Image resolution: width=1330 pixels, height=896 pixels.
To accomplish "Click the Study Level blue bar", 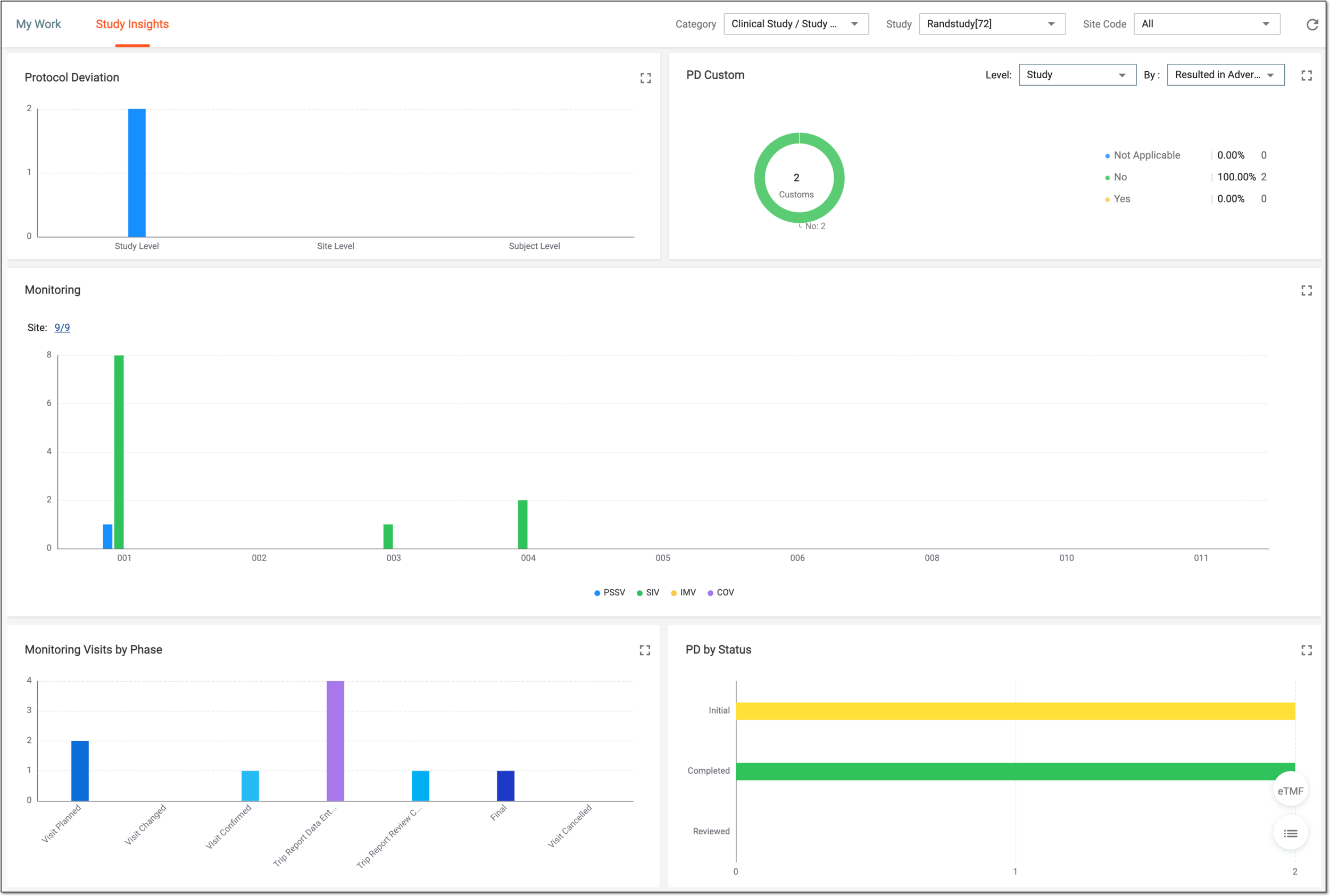I will pyautogui.click(x=137, y=173).
